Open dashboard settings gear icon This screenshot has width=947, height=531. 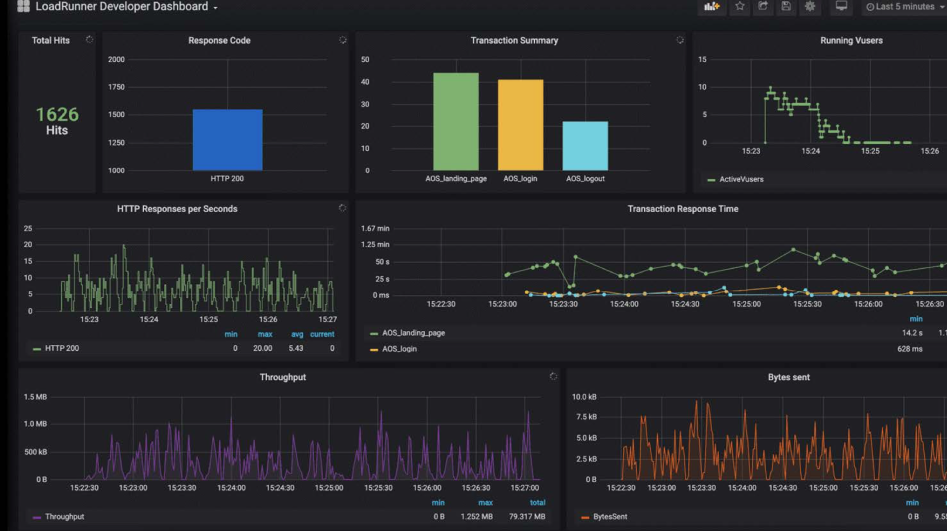(x=810, y=7)
